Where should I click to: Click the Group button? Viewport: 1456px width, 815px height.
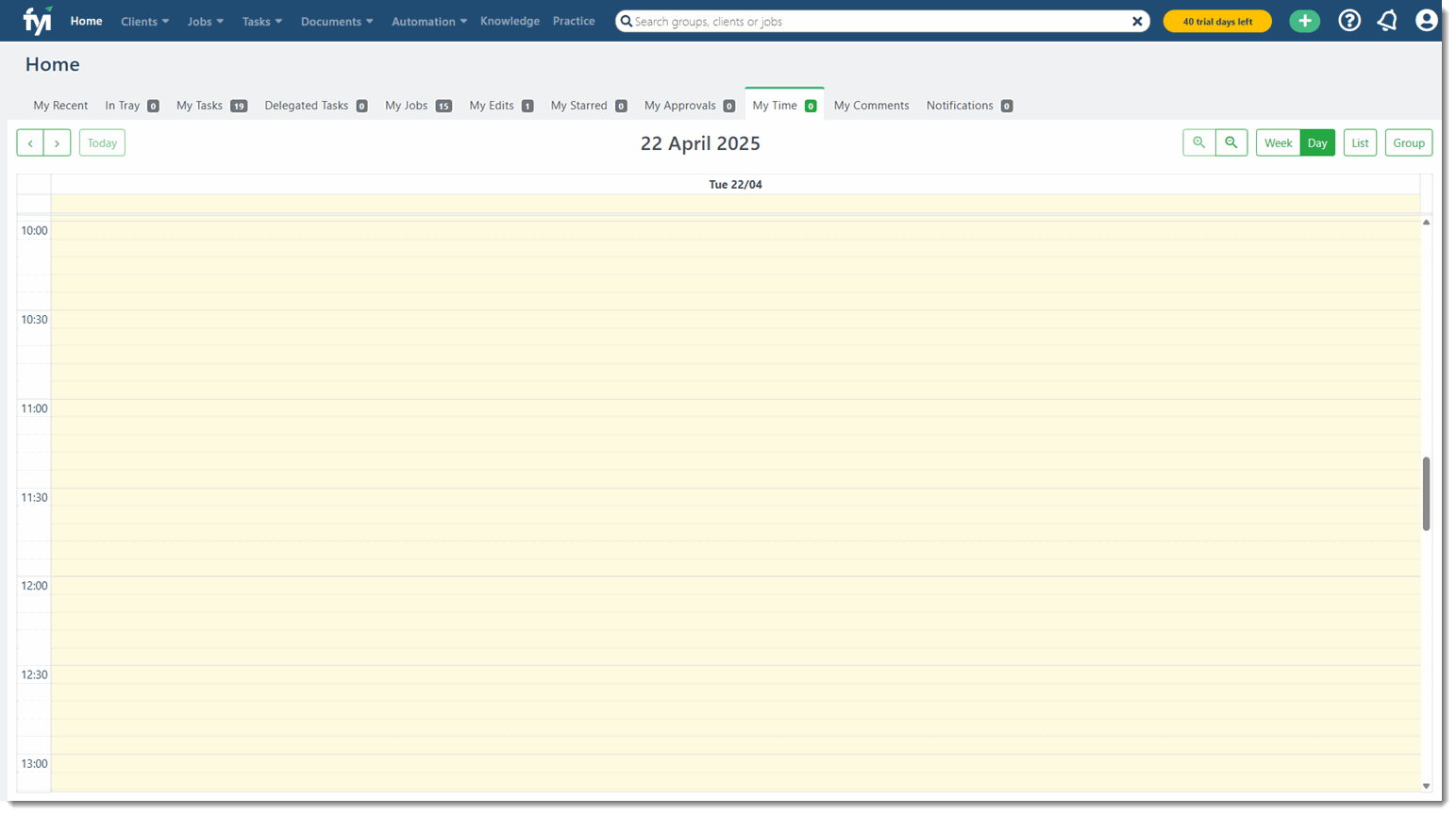click(1409, 143)
